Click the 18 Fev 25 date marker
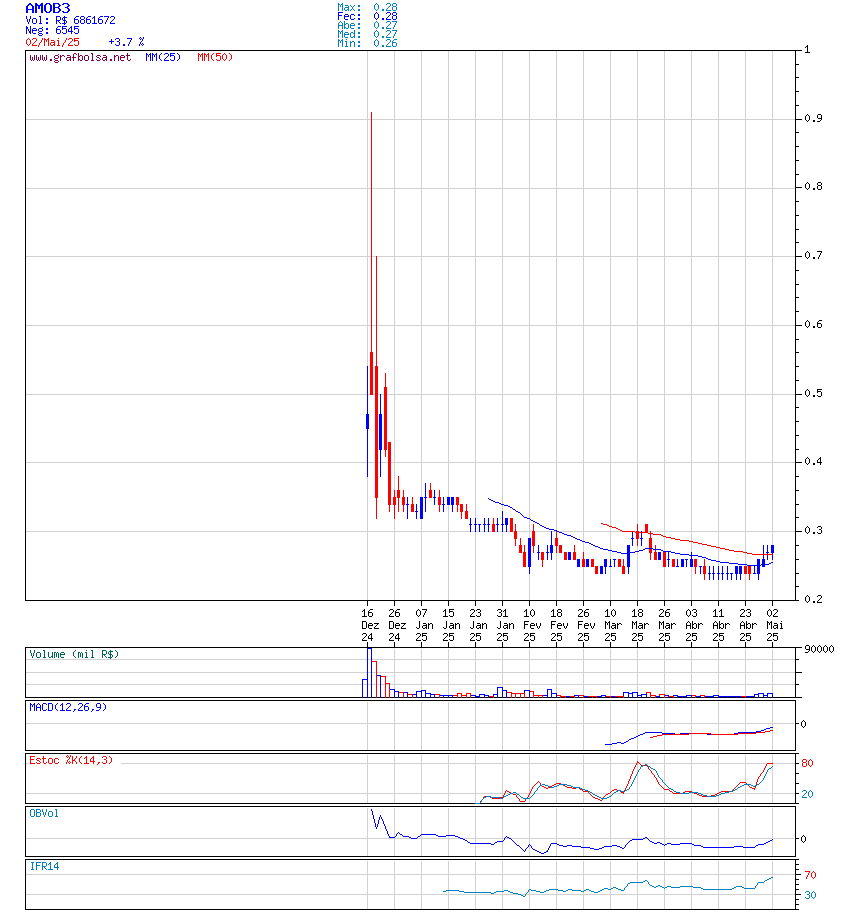850x920 pixels. point(558,625)
